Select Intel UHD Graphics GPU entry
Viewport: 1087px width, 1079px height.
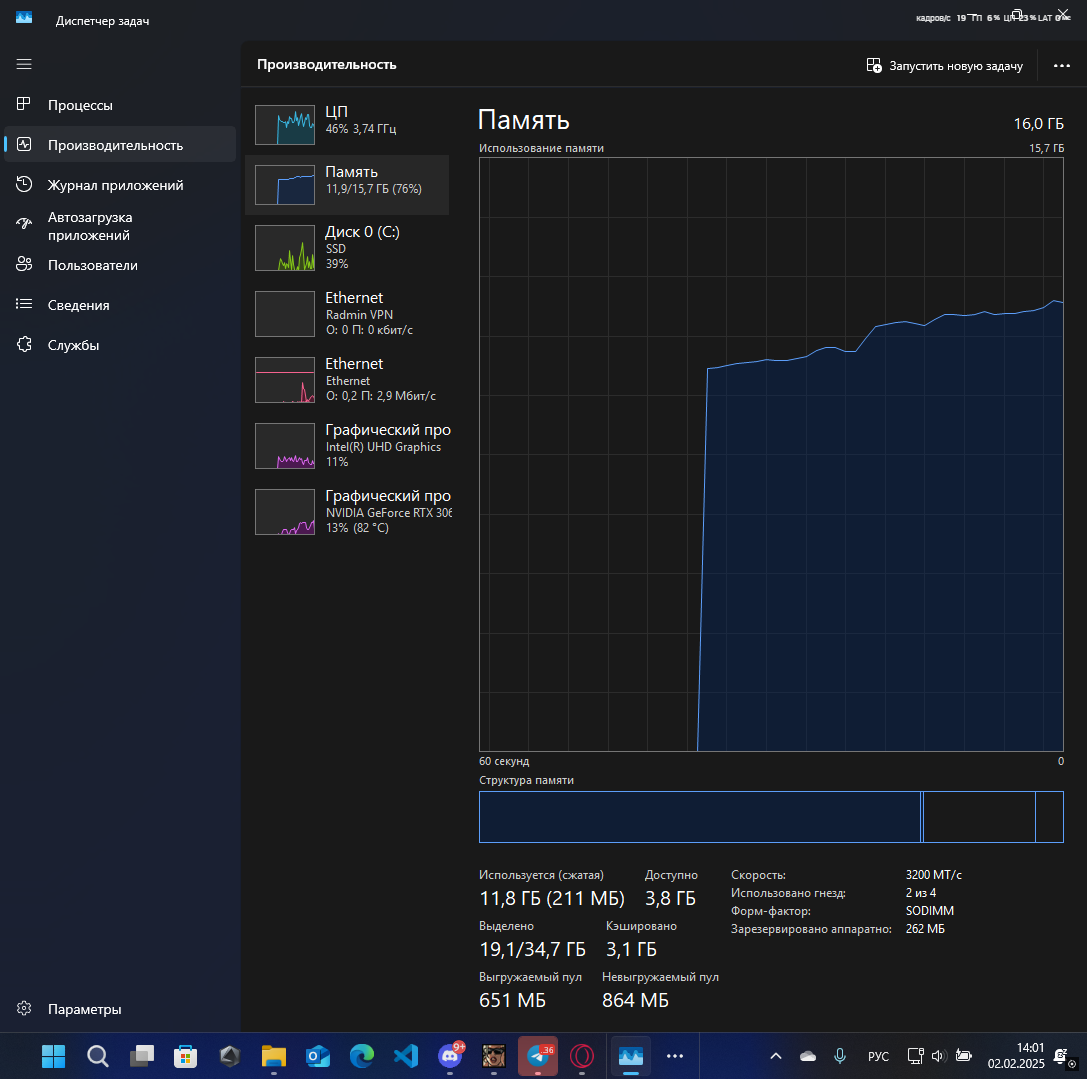click(346, 445)
